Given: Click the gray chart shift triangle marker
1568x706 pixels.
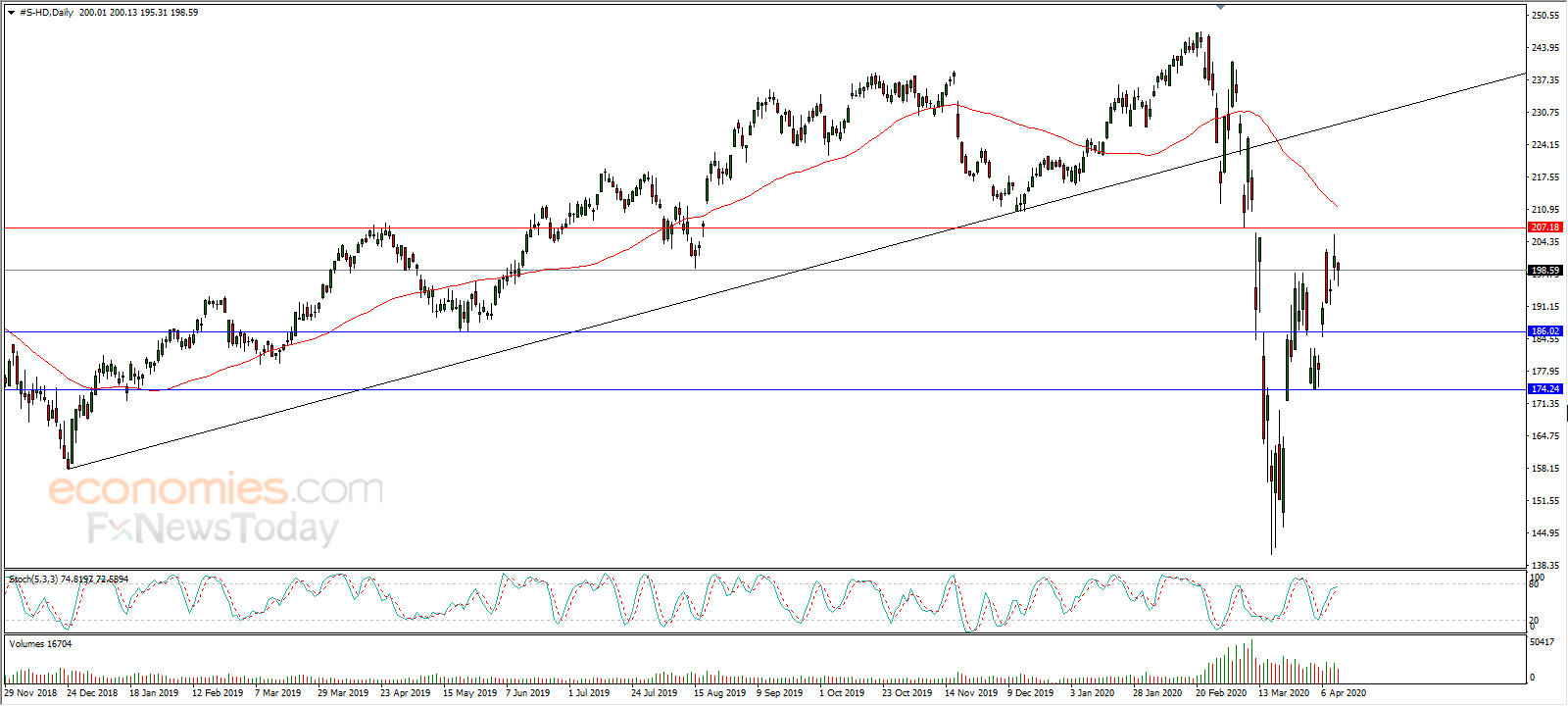Looking at the screenshot, I should pos(1220,7).
